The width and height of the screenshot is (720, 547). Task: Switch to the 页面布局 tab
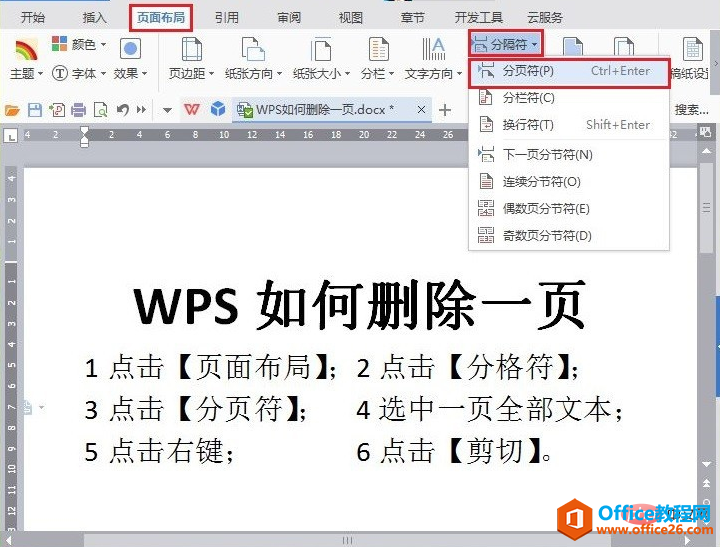(161, 17)
